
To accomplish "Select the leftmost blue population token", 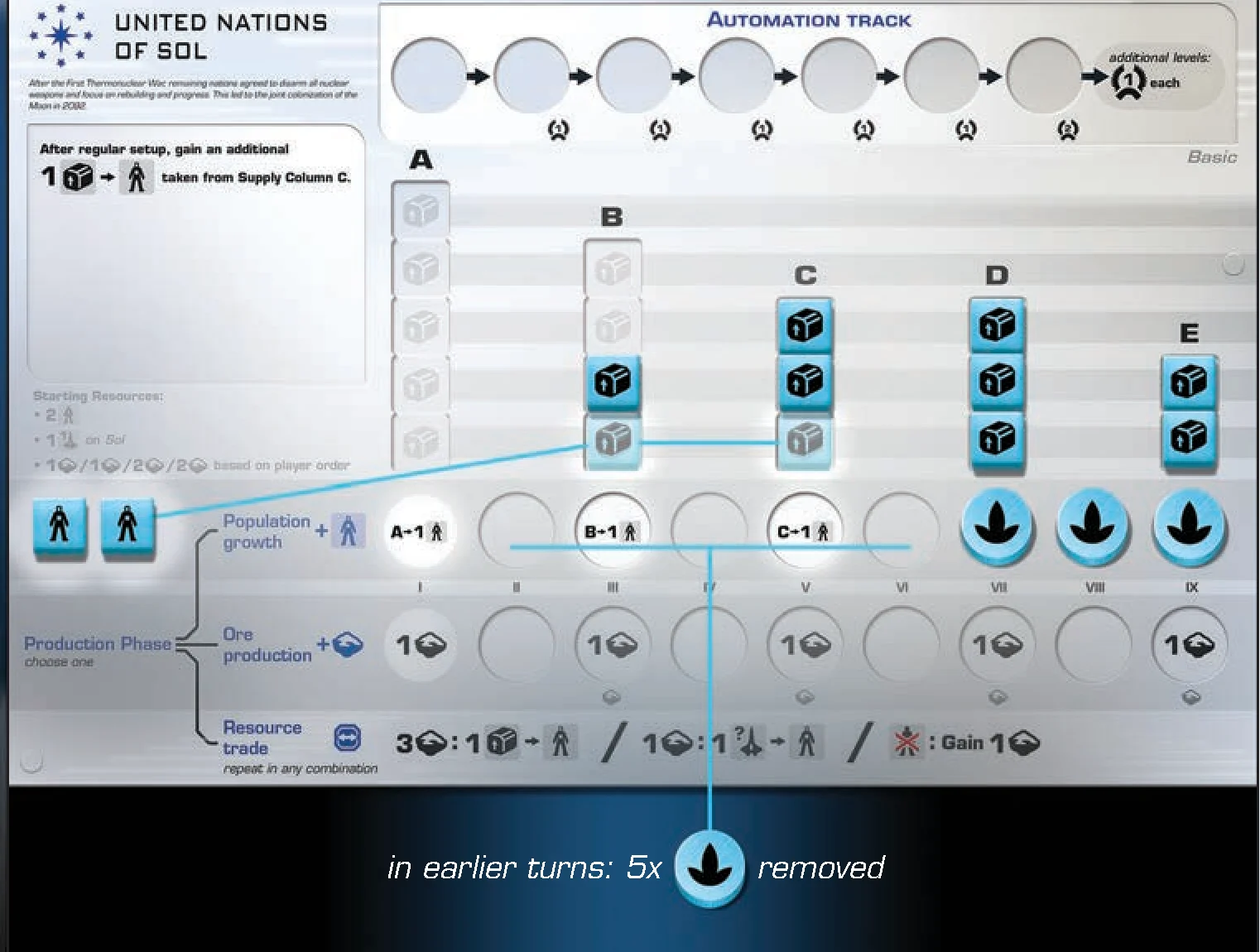I will tap(60, 526).
